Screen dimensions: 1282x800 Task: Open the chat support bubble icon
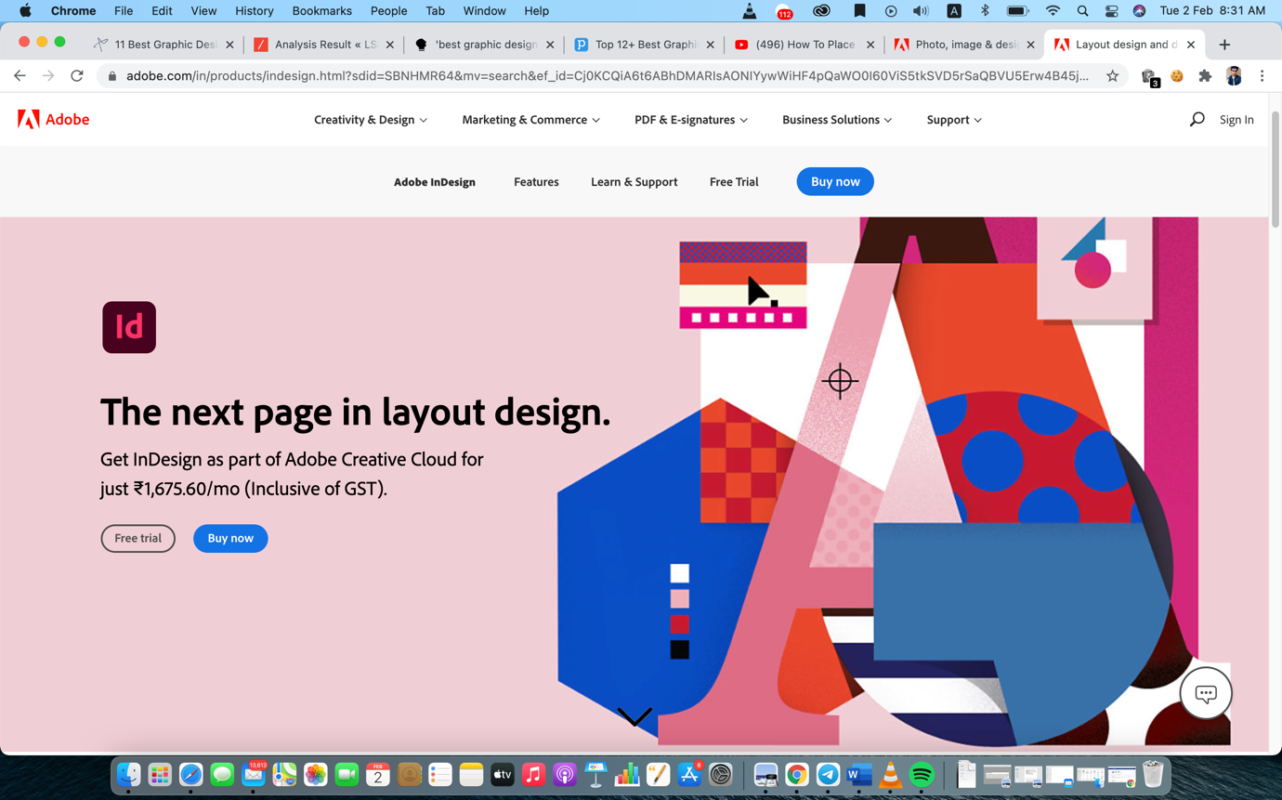point(1206,693)
